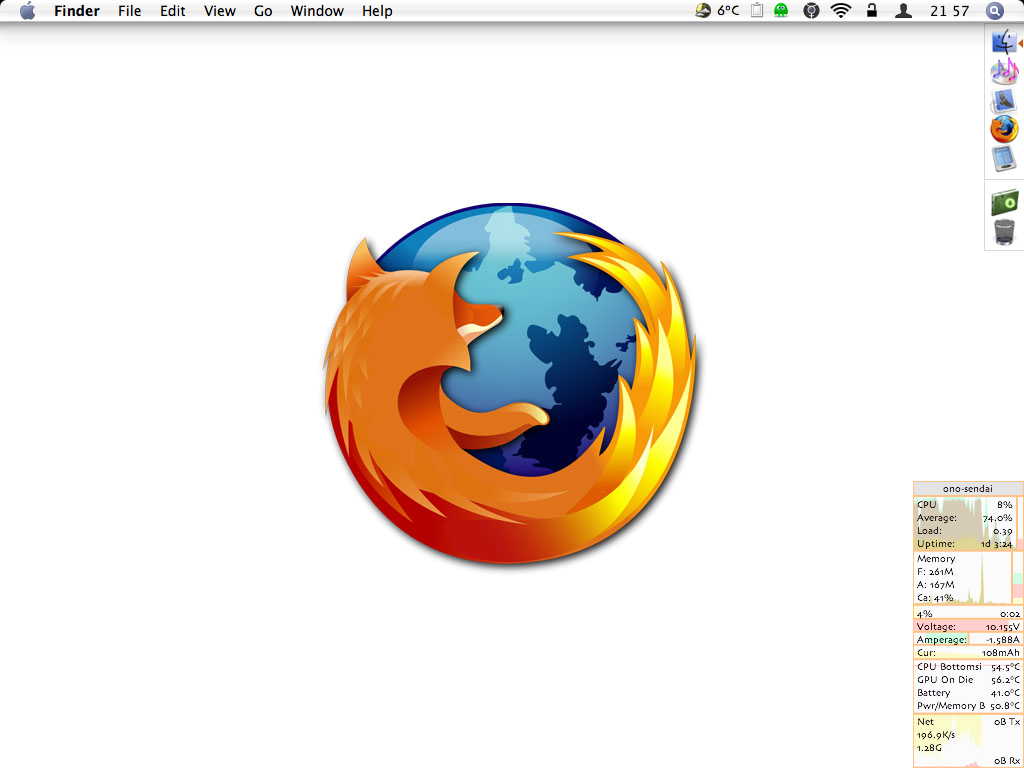This screenshot has width=1024, height=768.
Task: Open the File menu
Action: click(x=129, y=11)
